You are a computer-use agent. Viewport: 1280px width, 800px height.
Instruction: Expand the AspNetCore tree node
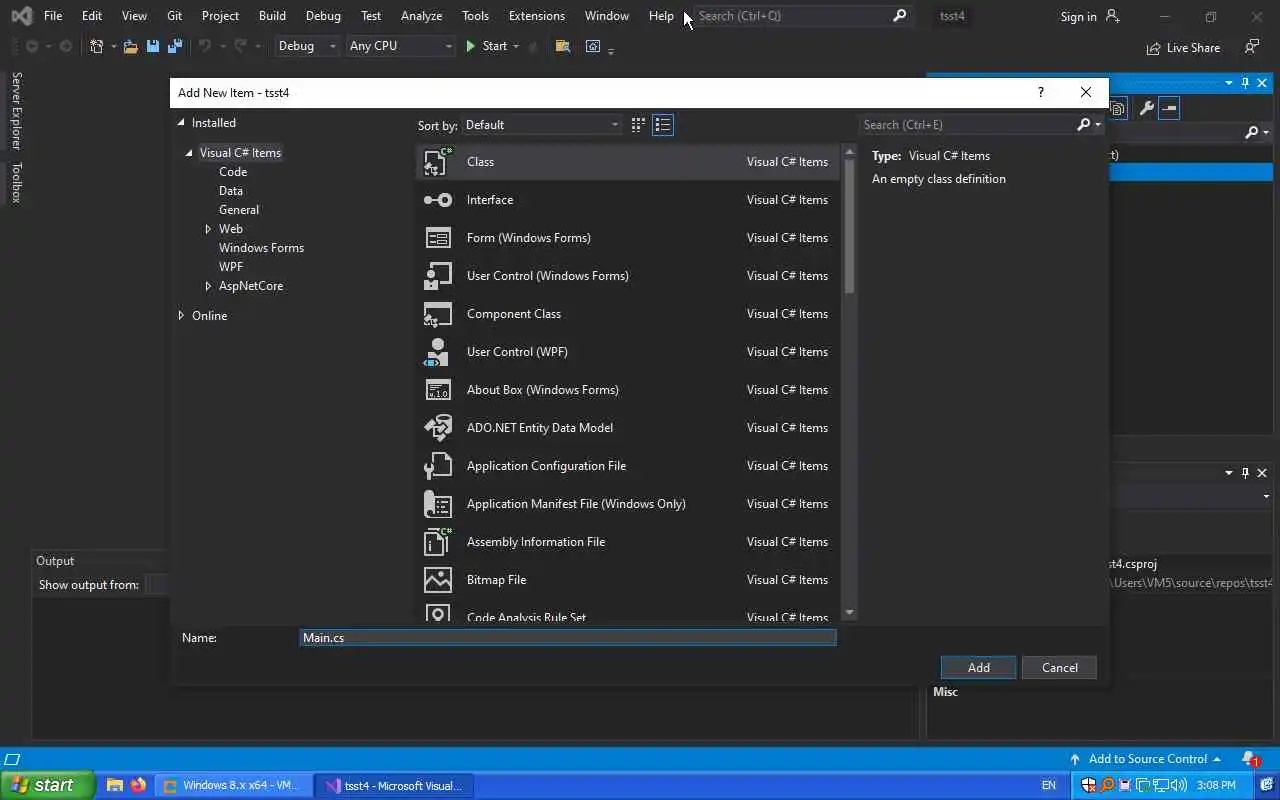(208, 286)
